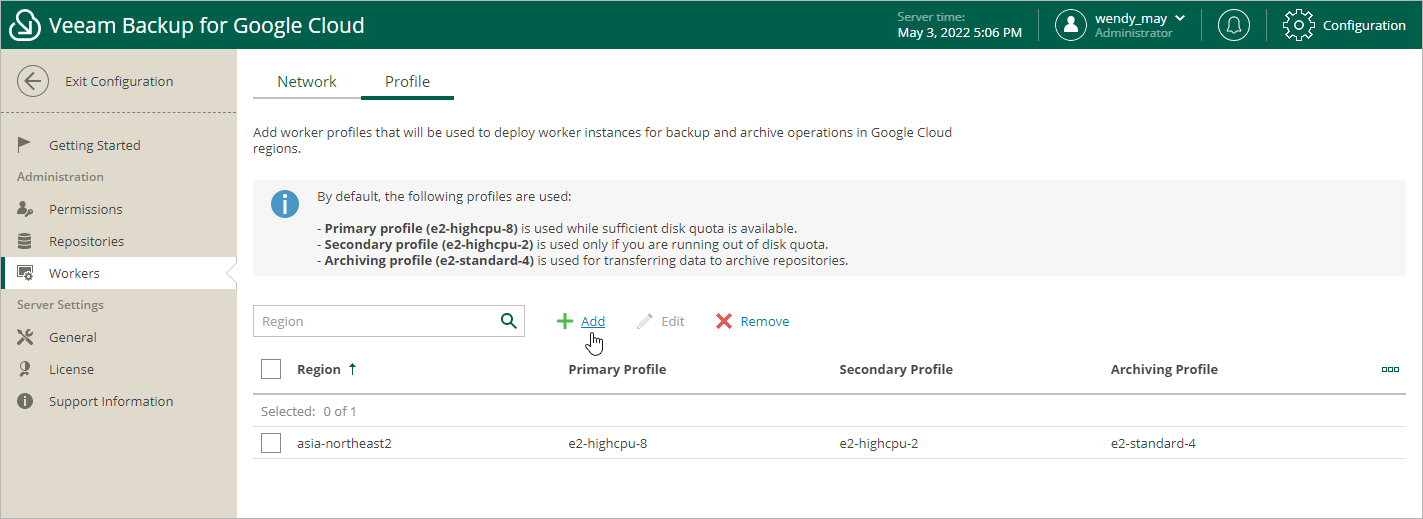Select the Profile tab

point(408,82)
